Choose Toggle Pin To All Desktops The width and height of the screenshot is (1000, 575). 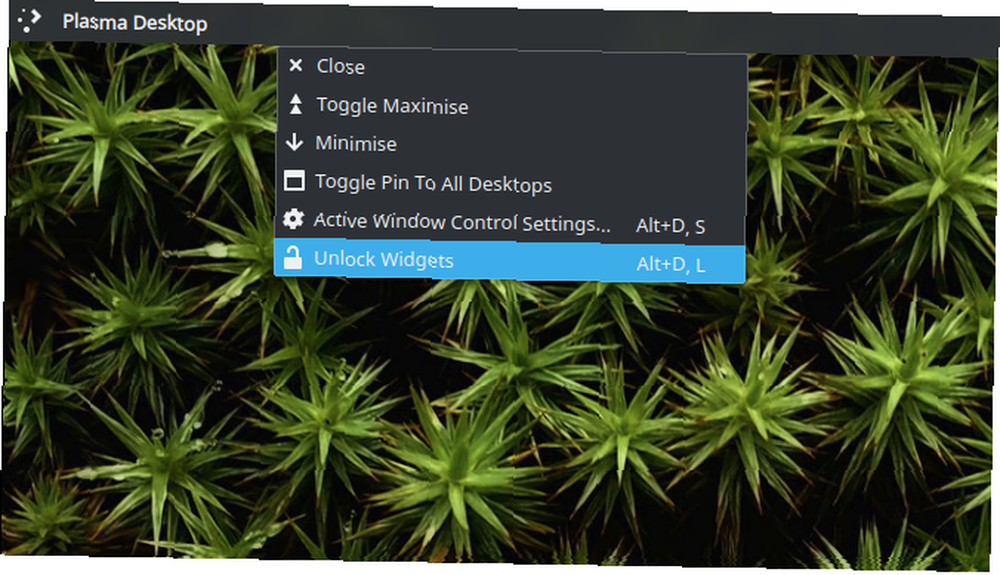click(510, 183)
